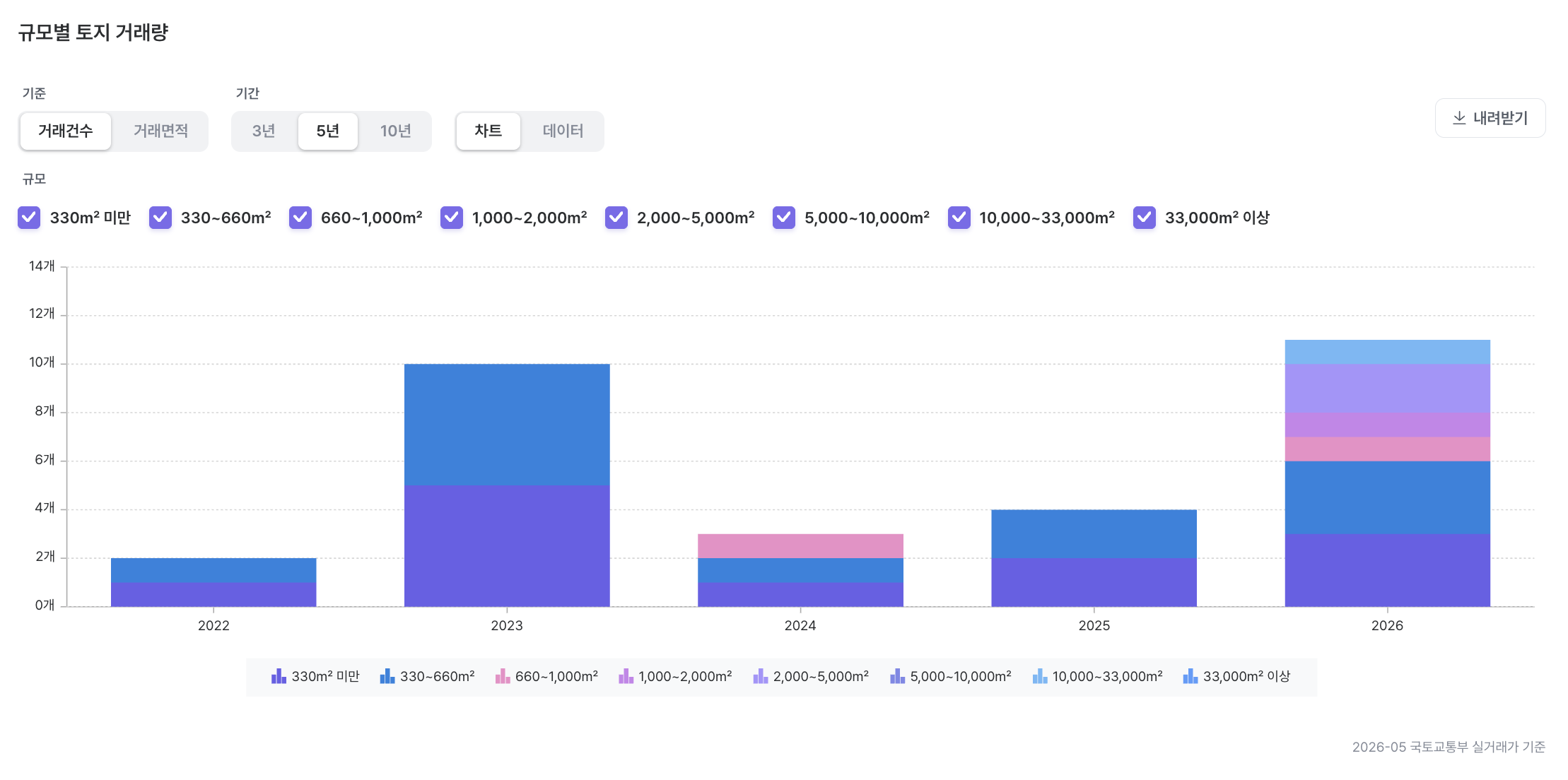Switch to the 데이터 view tab
This screenshot has width=1568, height=780.
[x=563, y=131]
